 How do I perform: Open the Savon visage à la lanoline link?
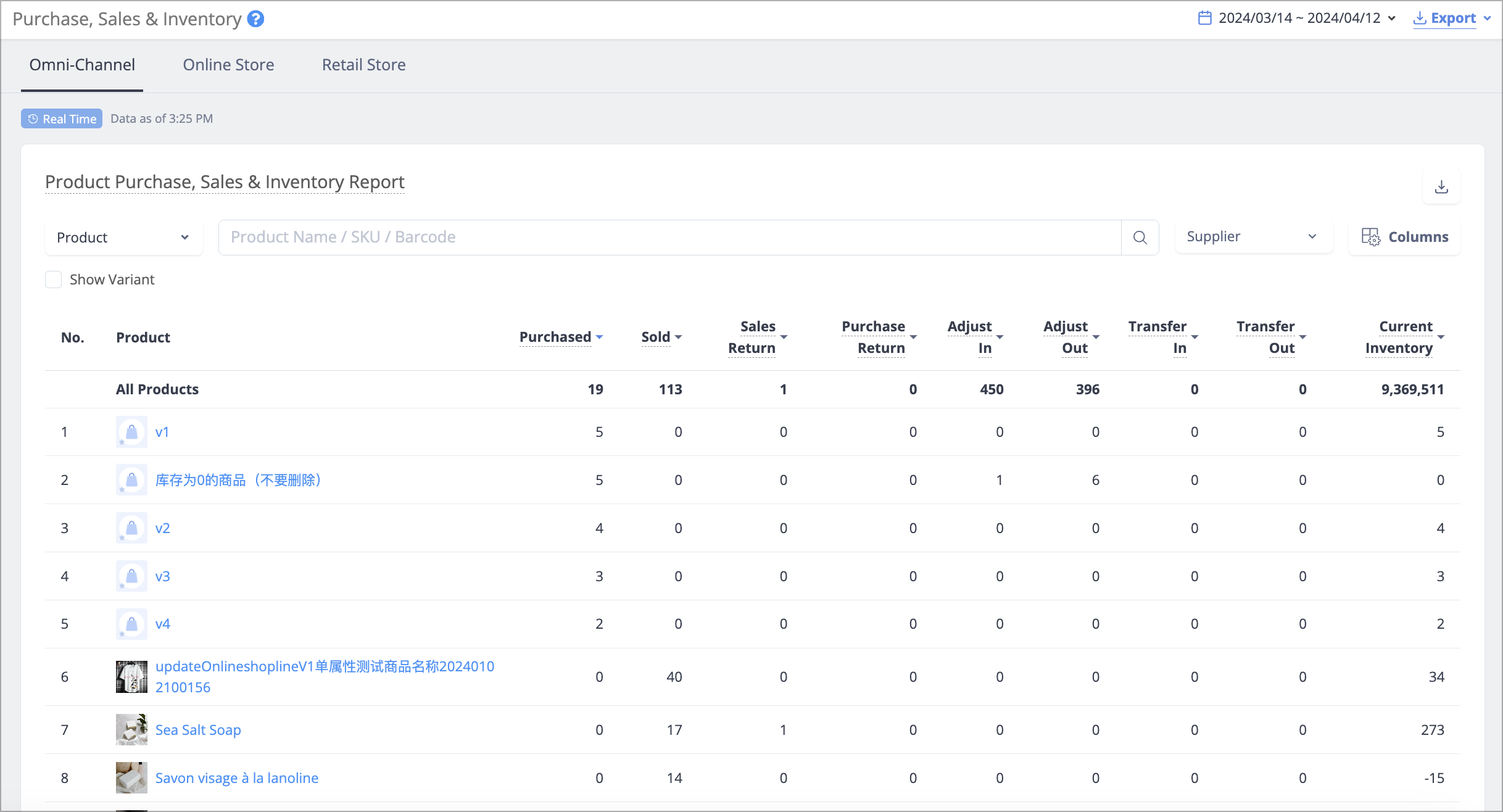click(x=237, y=778)
